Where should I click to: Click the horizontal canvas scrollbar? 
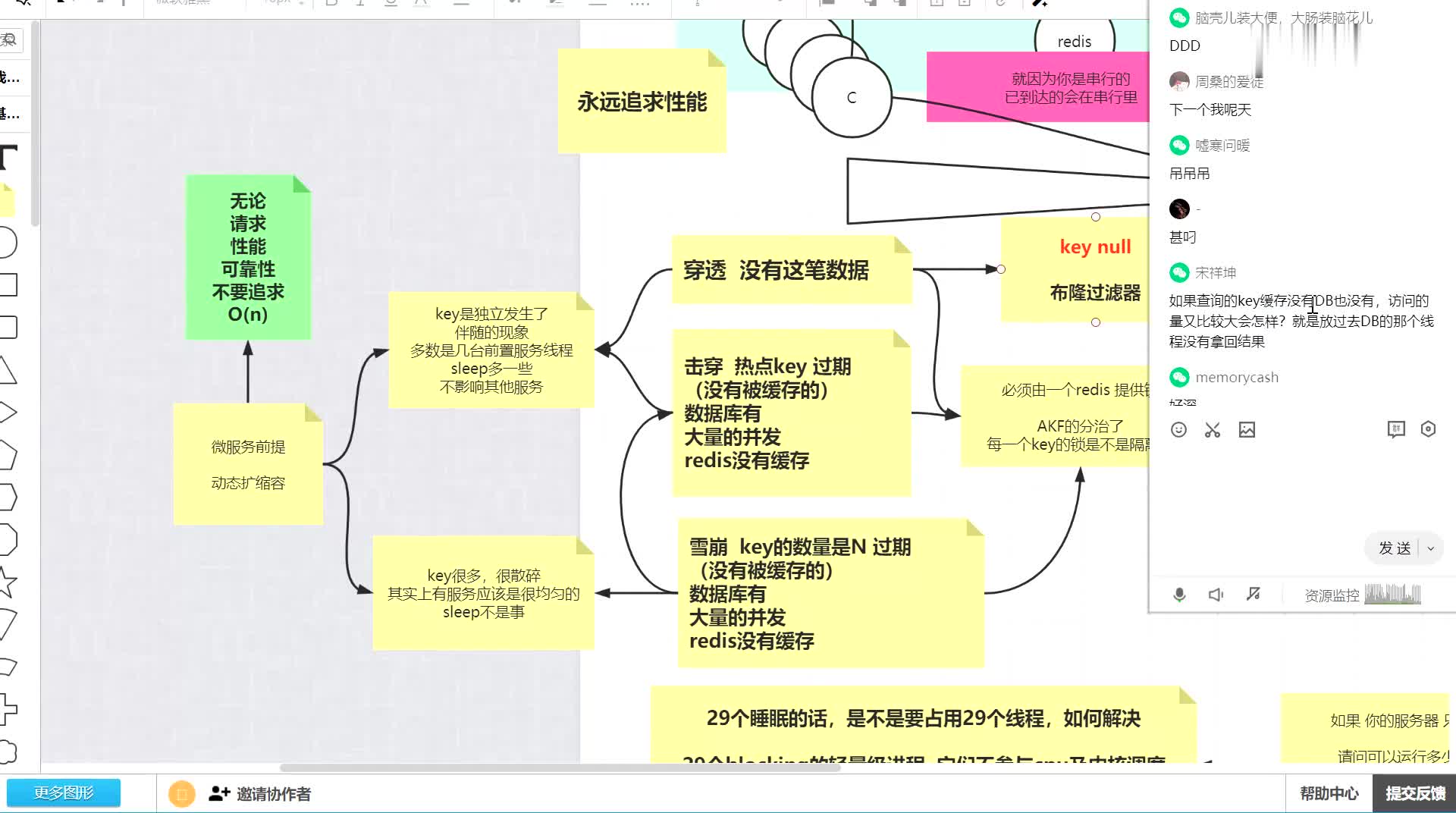click(560, 767)
